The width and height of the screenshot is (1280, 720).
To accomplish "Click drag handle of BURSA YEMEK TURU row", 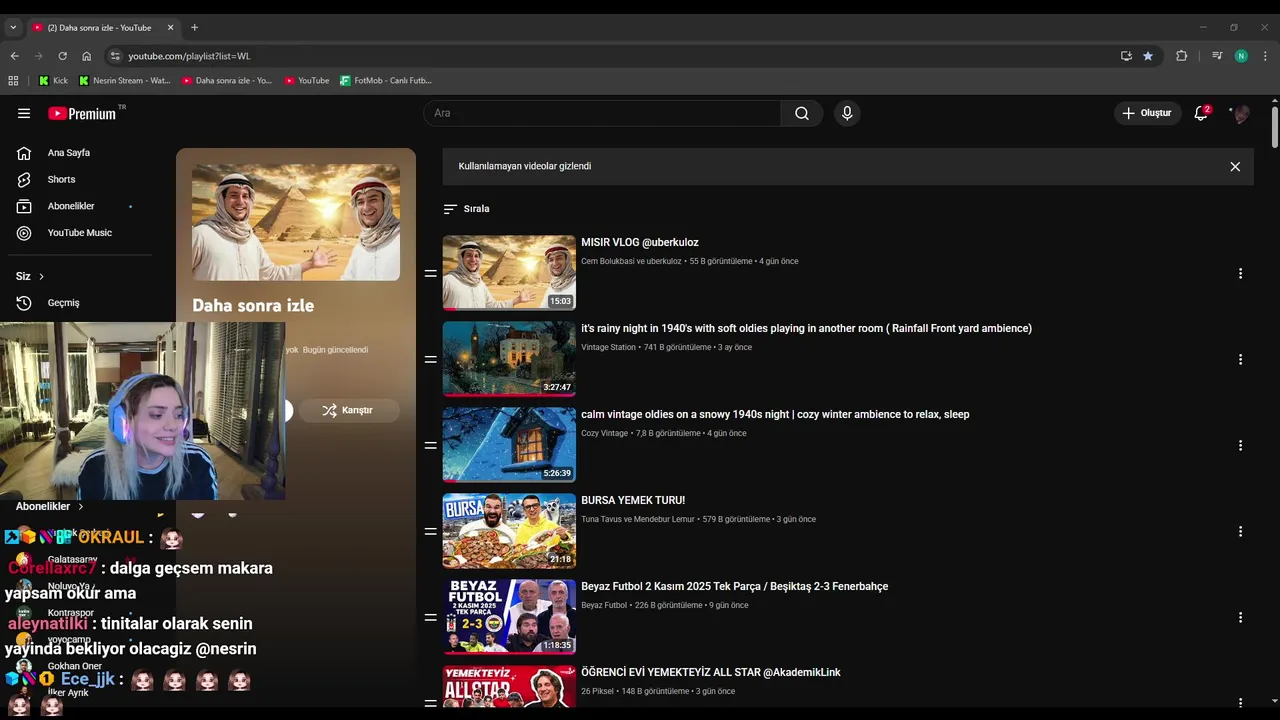I will click(431, 531).
